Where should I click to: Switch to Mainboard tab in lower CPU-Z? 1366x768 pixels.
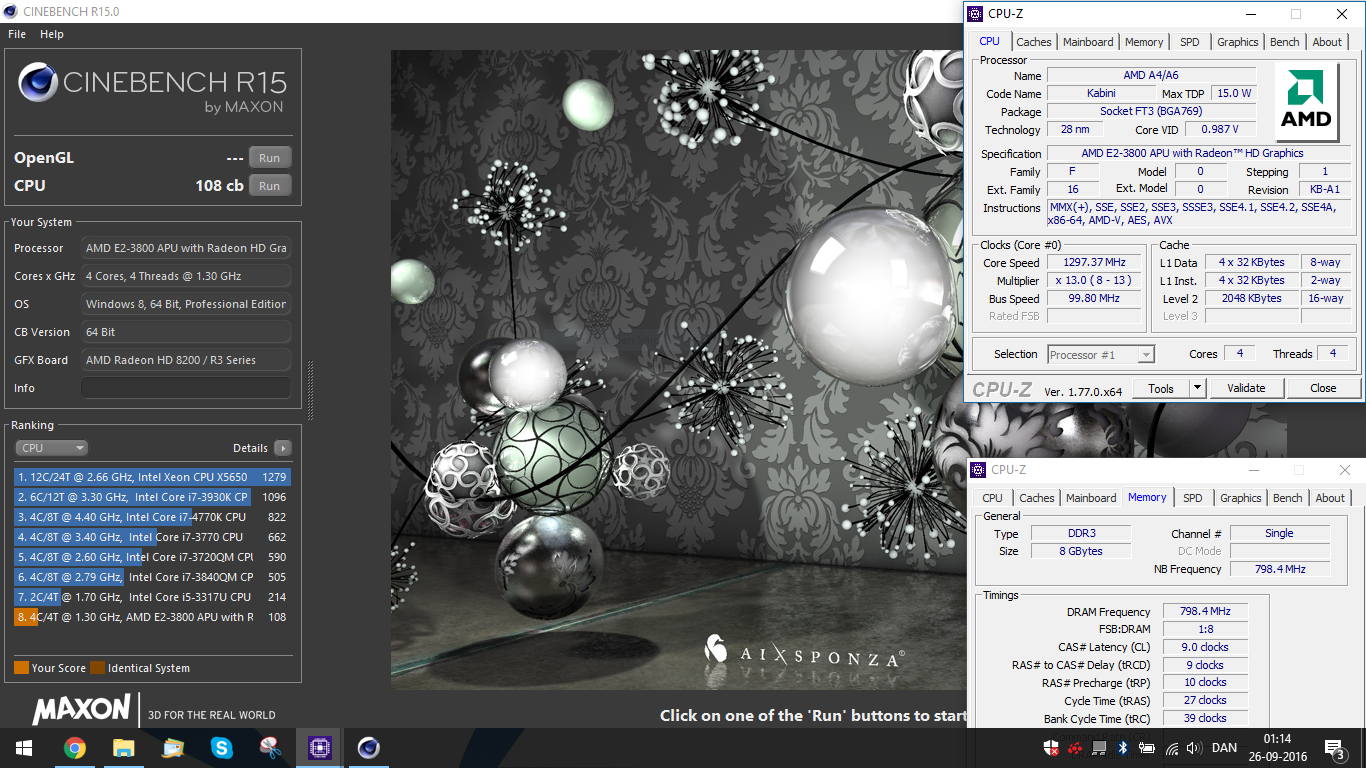(x=1091, y=498)
